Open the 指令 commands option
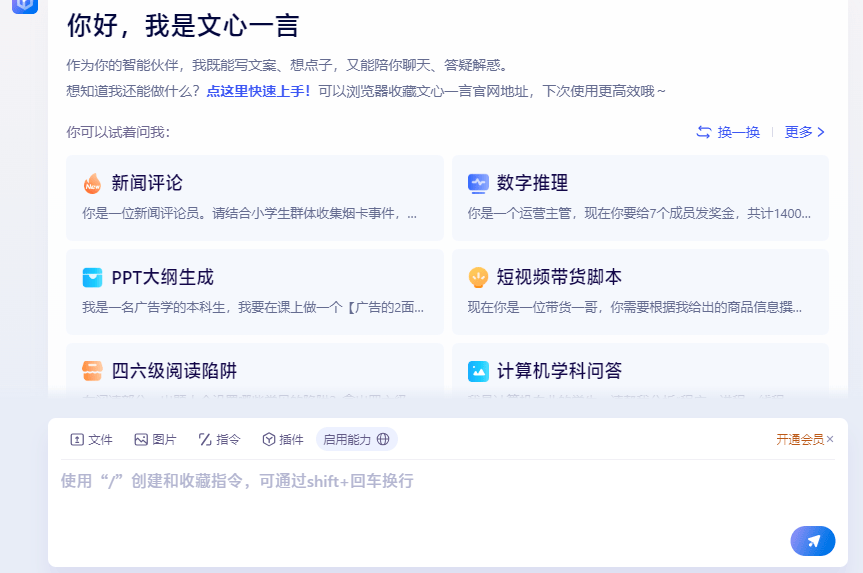 point(219,439)
